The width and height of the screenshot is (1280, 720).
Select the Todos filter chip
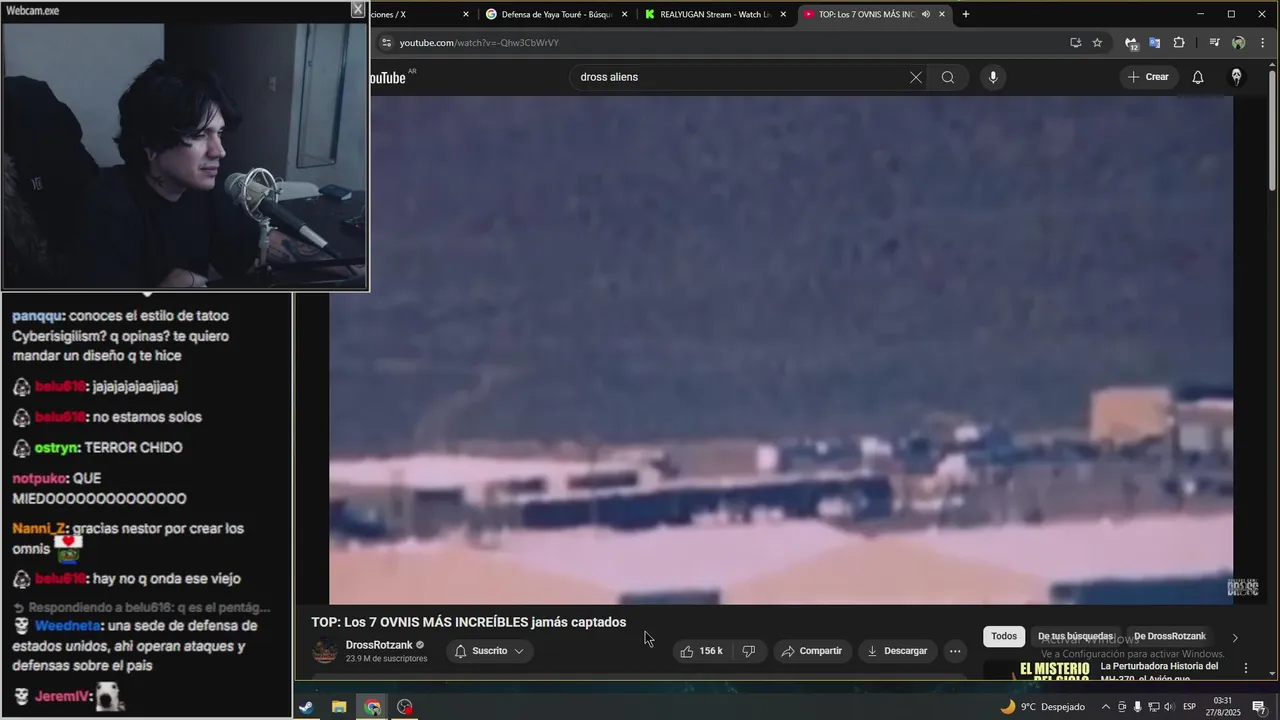coord(1004,636)
